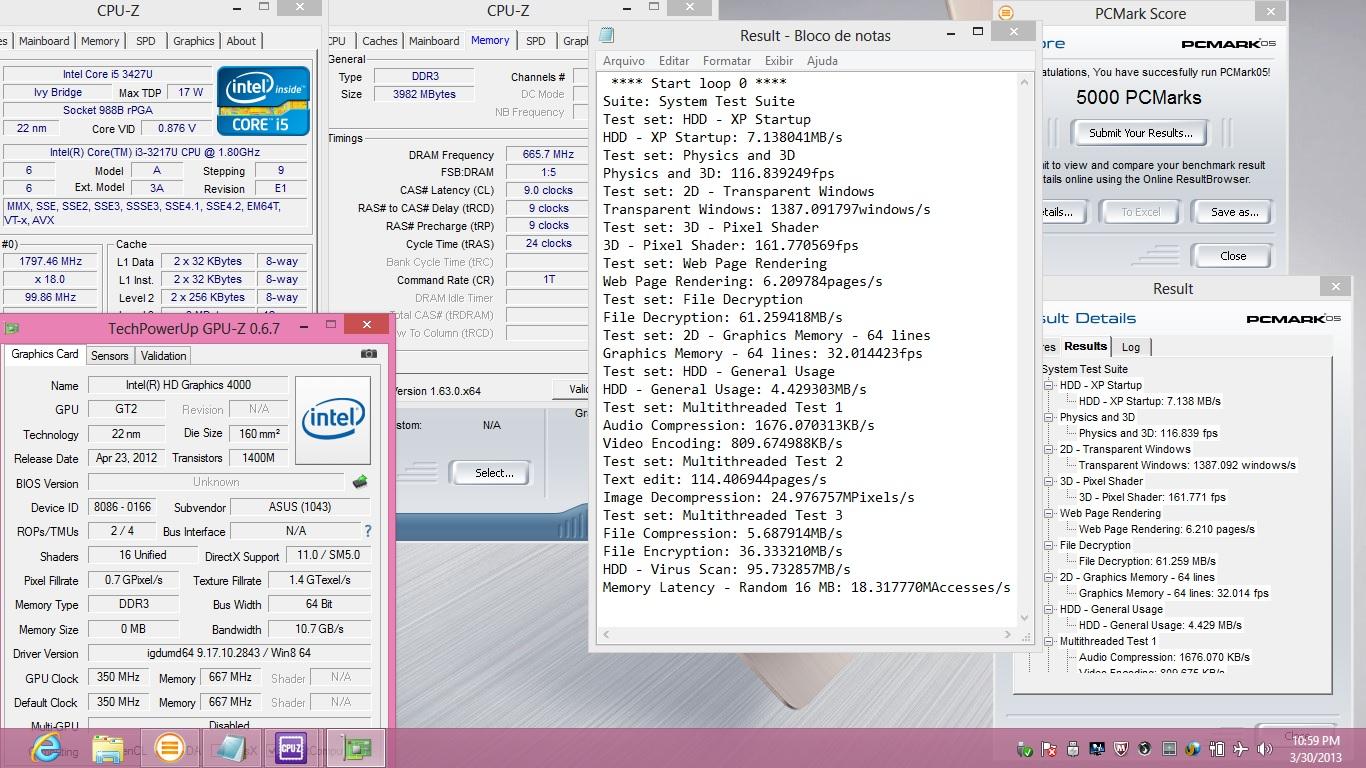The image size is (1366, 768).
Task: Switch to the PCMark orange taskbar button
Action: point(169,747)
